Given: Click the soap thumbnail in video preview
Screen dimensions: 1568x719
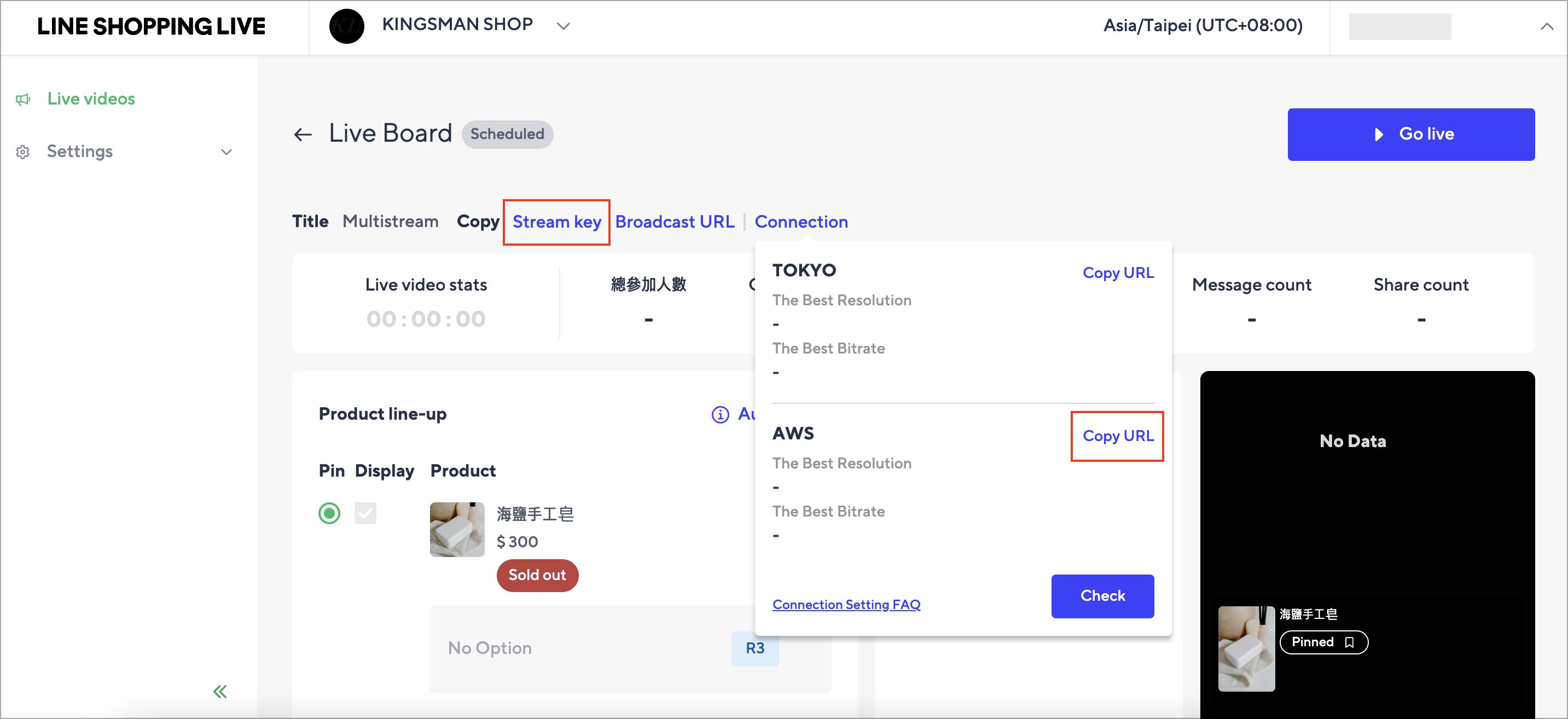Looking at the screenshot, I should click(1246, 648).
